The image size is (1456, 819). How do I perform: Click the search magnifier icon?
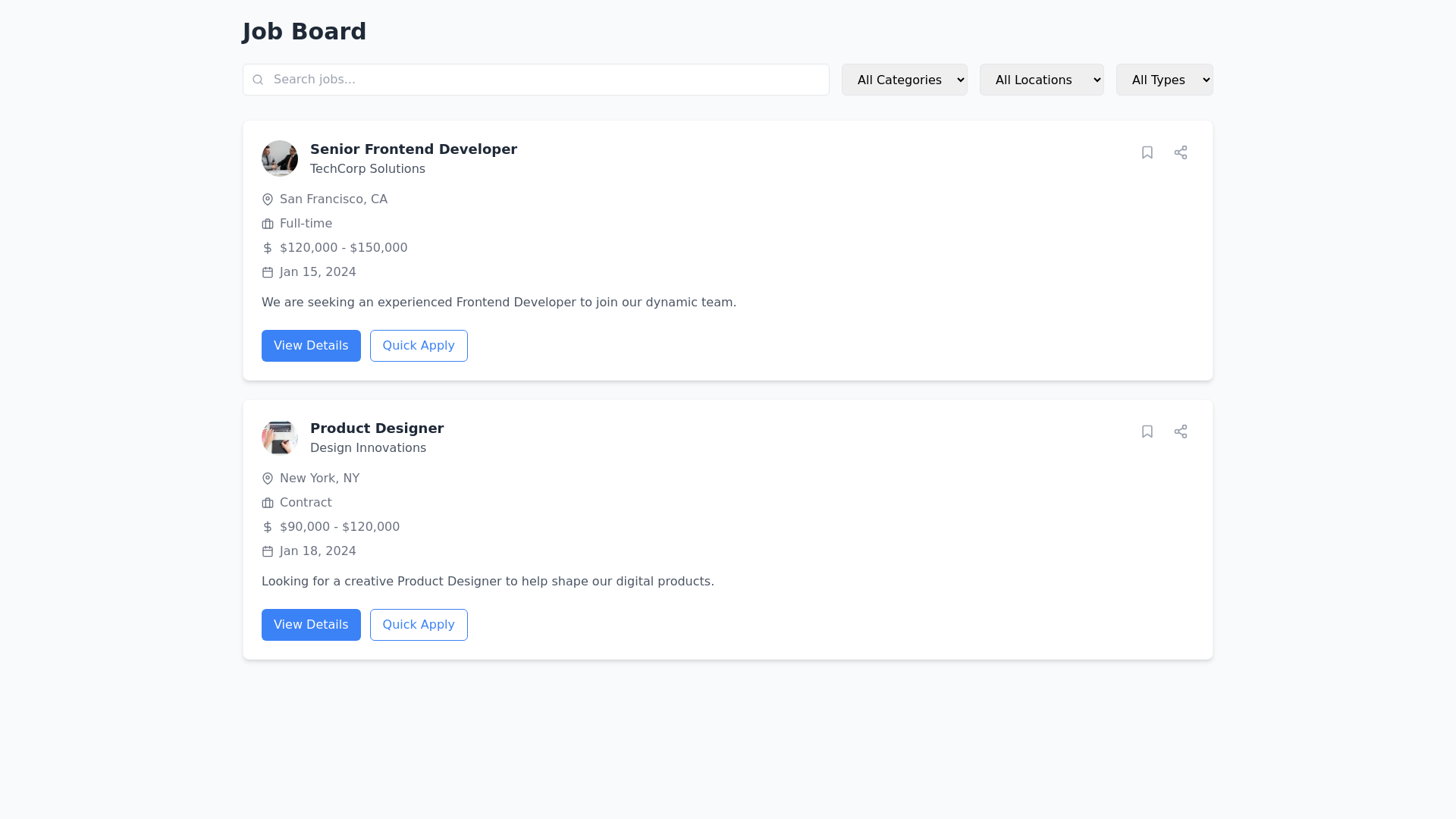(x=258, y=79)
